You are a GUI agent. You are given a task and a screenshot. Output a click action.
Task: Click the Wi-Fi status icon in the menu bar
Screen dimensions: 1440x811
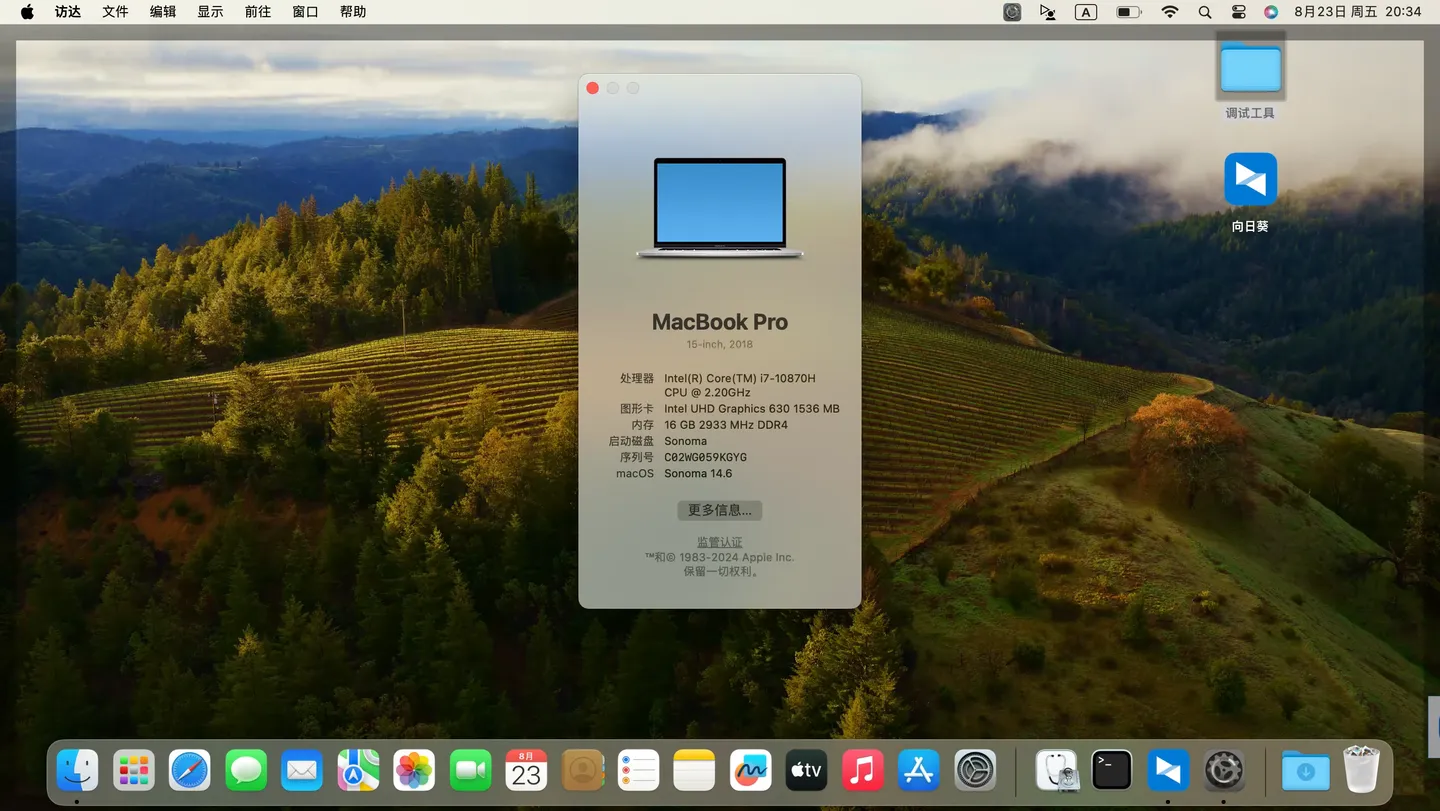1169,12
